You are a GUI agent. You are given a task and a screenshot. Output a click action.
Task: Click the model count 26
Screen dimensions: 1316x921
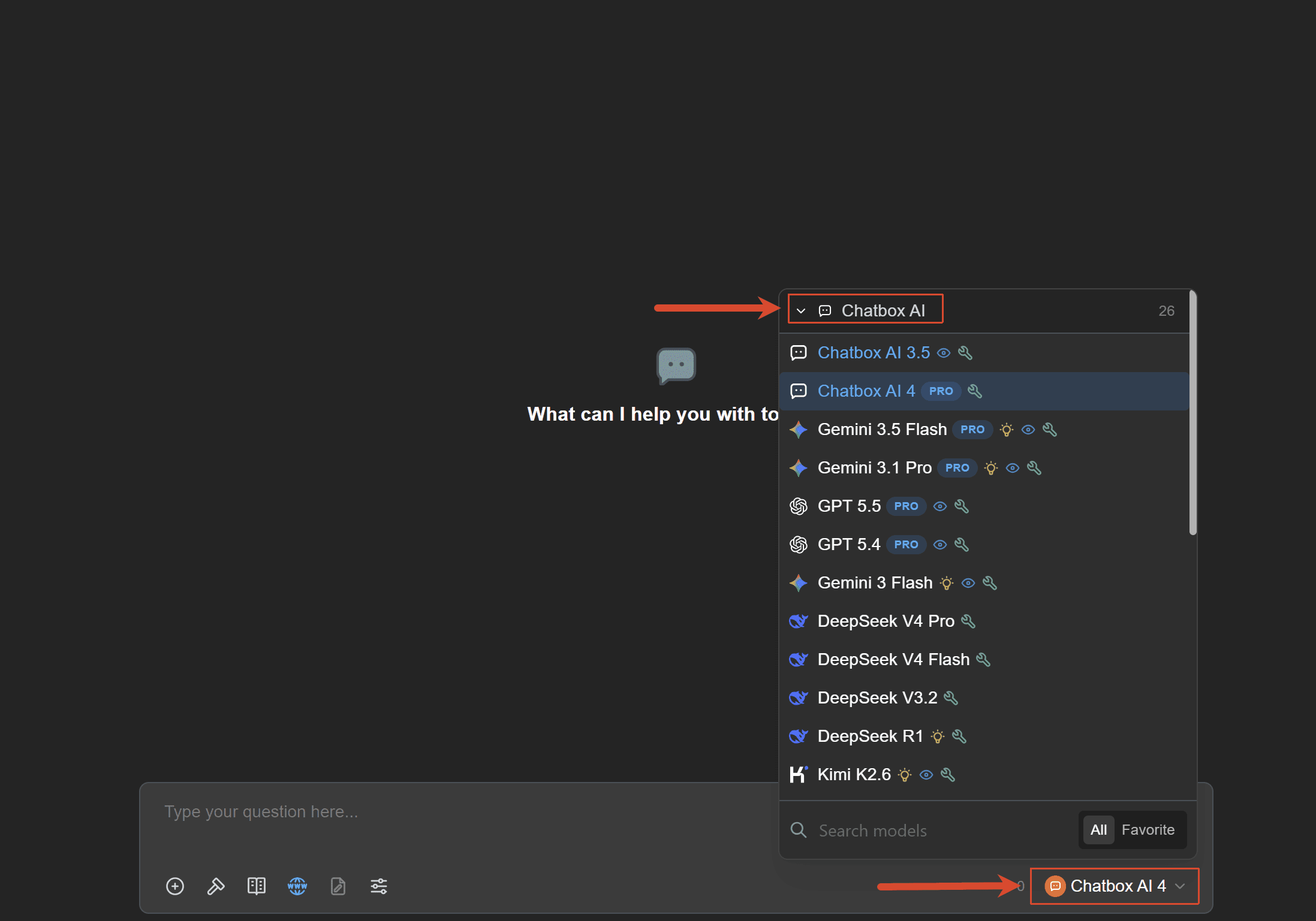pyautogui.click(x=1166, y=310)
